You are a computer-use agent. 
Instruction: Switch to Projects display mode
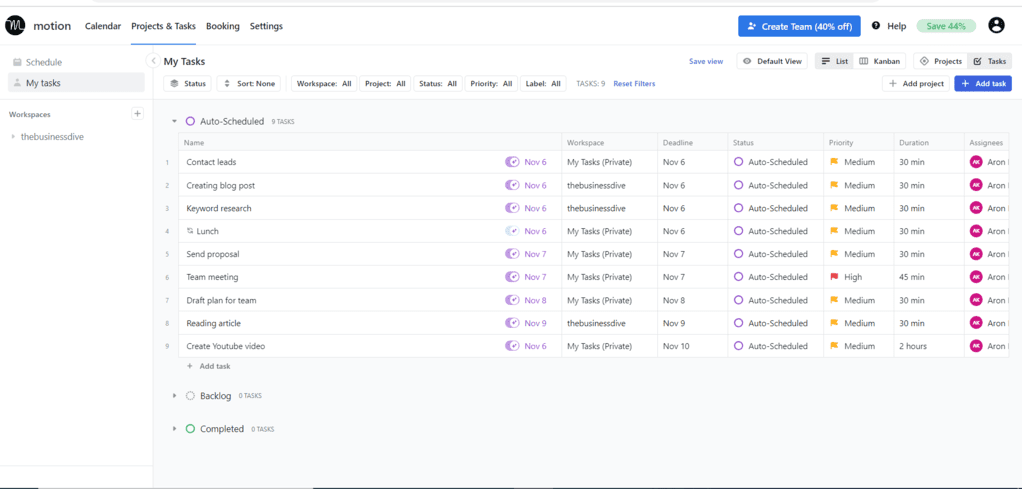coord(941,61)
